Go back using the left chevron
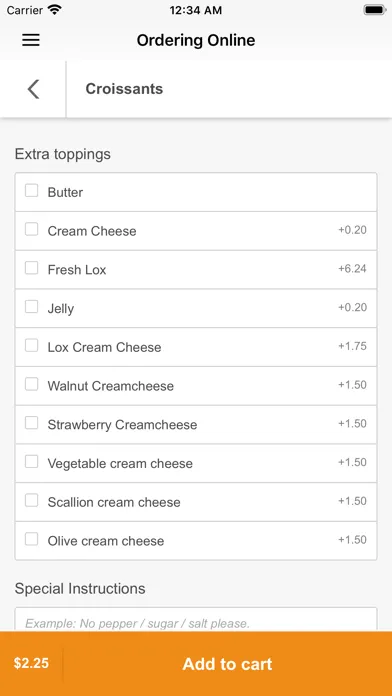 click(x=33, y=89)
